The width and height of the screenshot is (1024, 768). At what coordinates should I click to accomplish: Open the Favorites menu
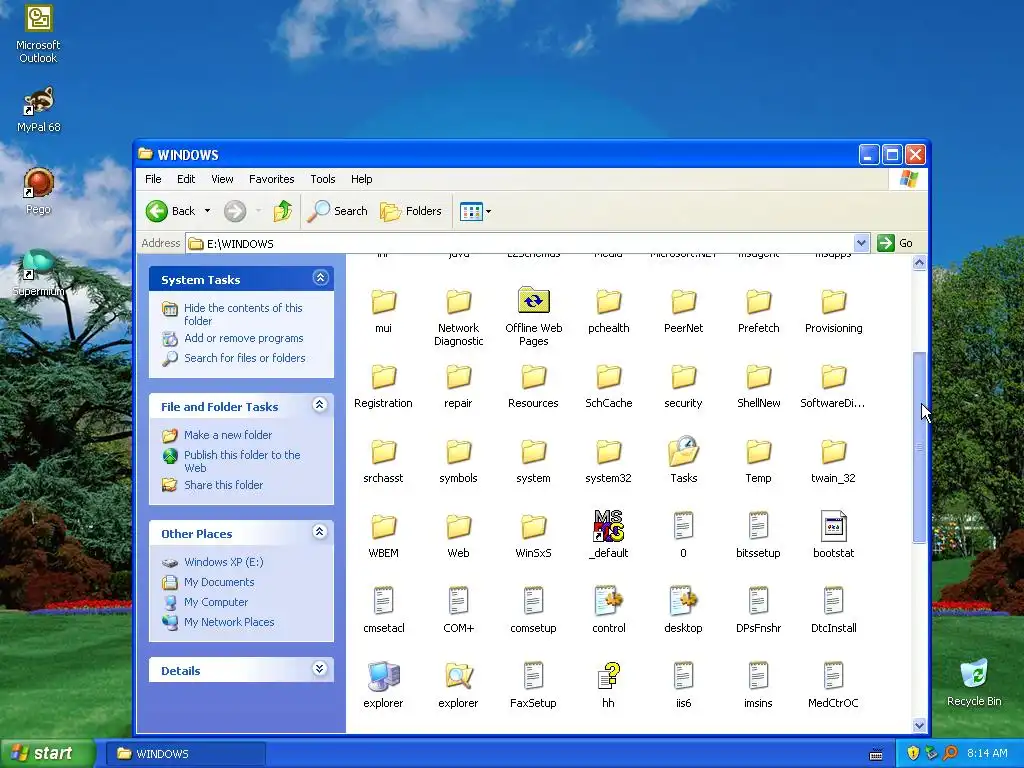pyautogui.click(x=272, y=179)
